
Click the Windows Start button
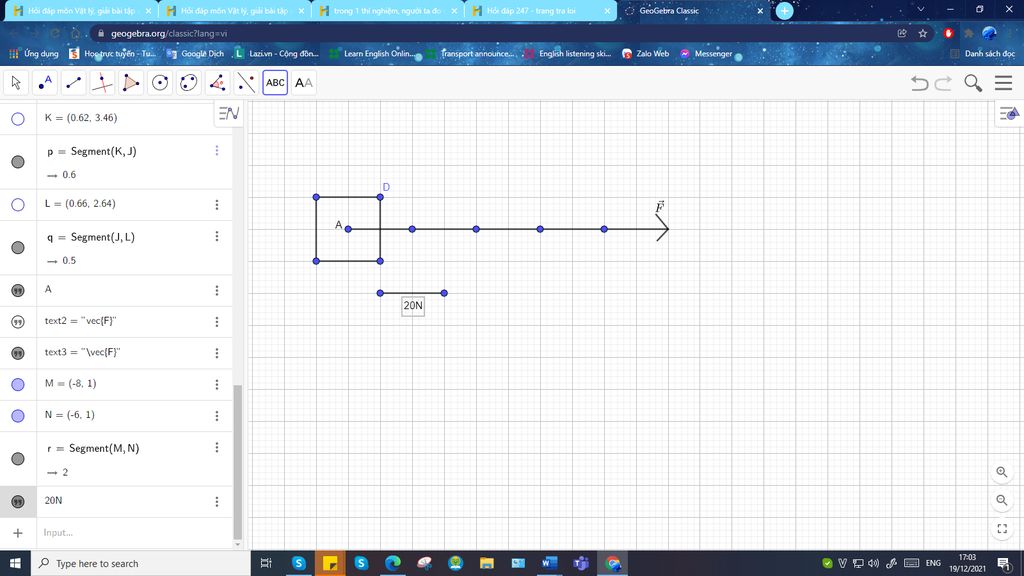(x=15, y=563)
